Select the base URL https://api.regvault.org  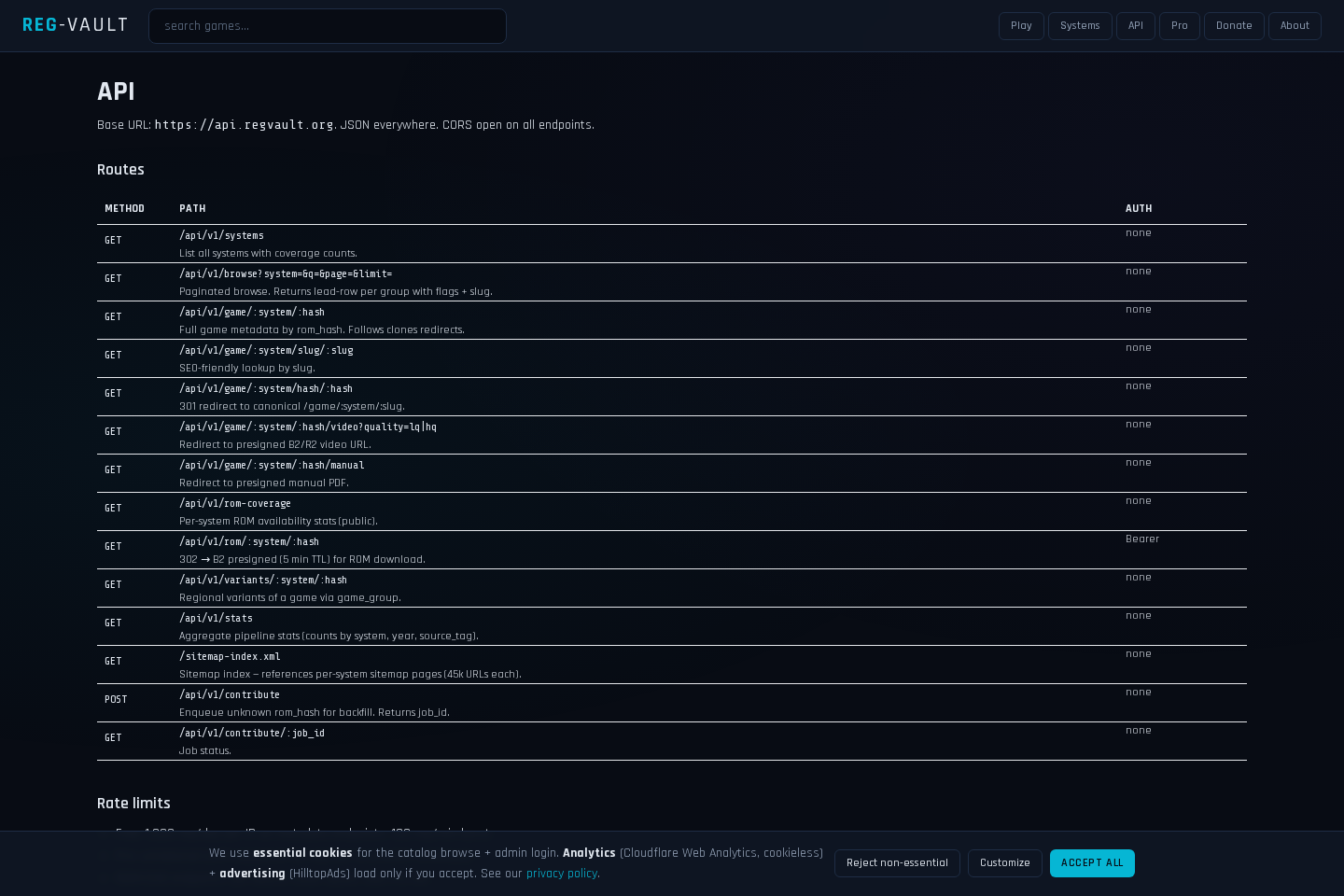pos(245,125)
